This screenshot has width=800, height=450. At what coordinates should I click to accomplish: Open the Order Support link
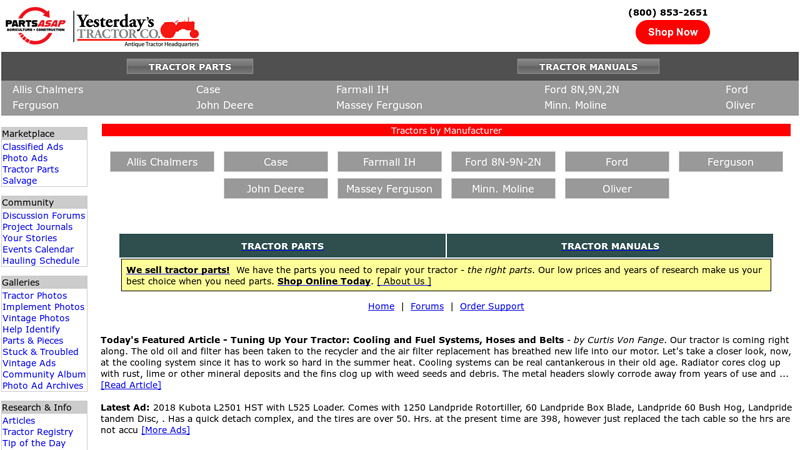(491, 307)
